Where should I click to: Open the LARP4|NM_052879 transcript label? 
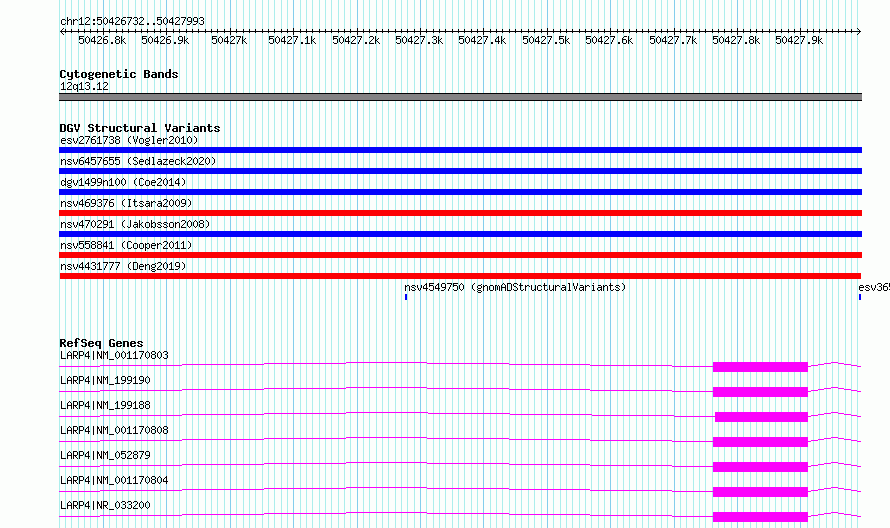point(105,455)
